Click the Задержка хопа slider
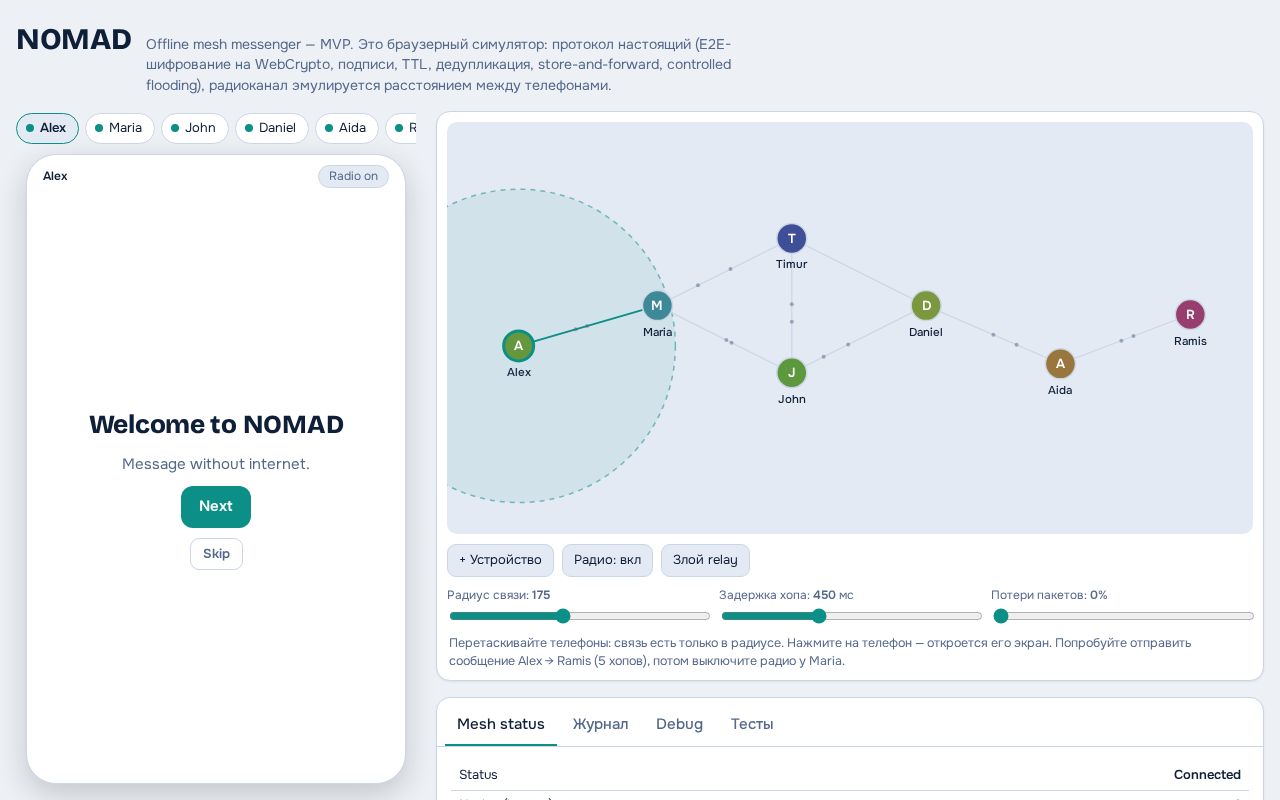Screen dimensions: 1280x800 pos(852,616)
